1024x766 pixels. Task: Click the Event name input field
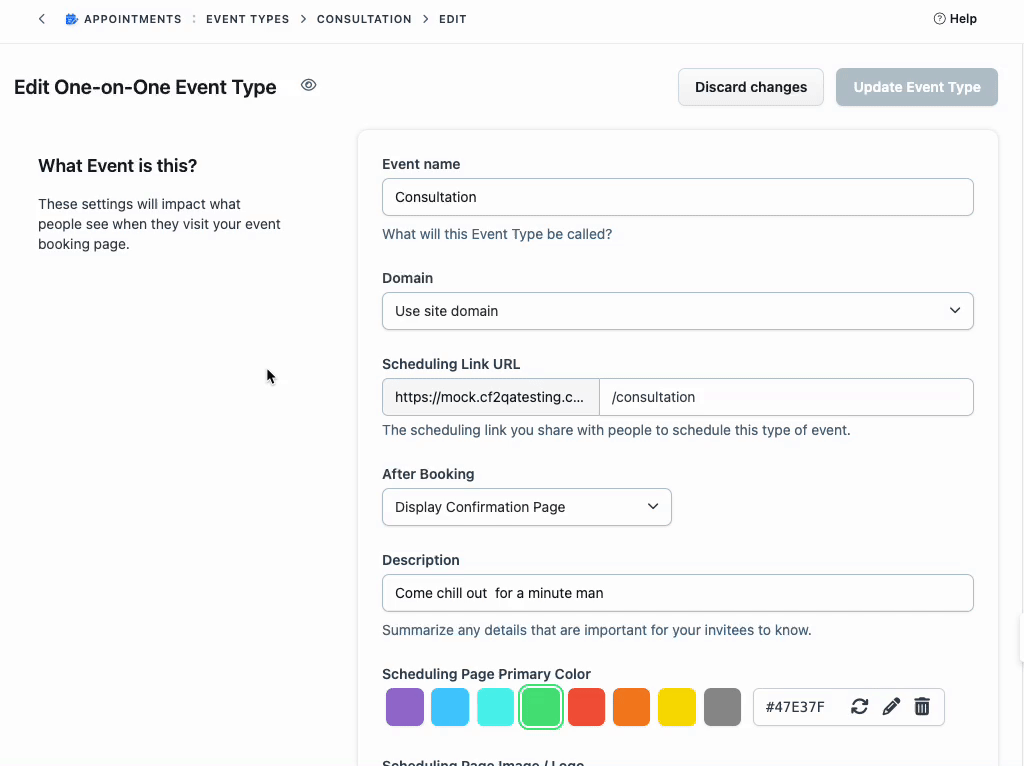677,197
